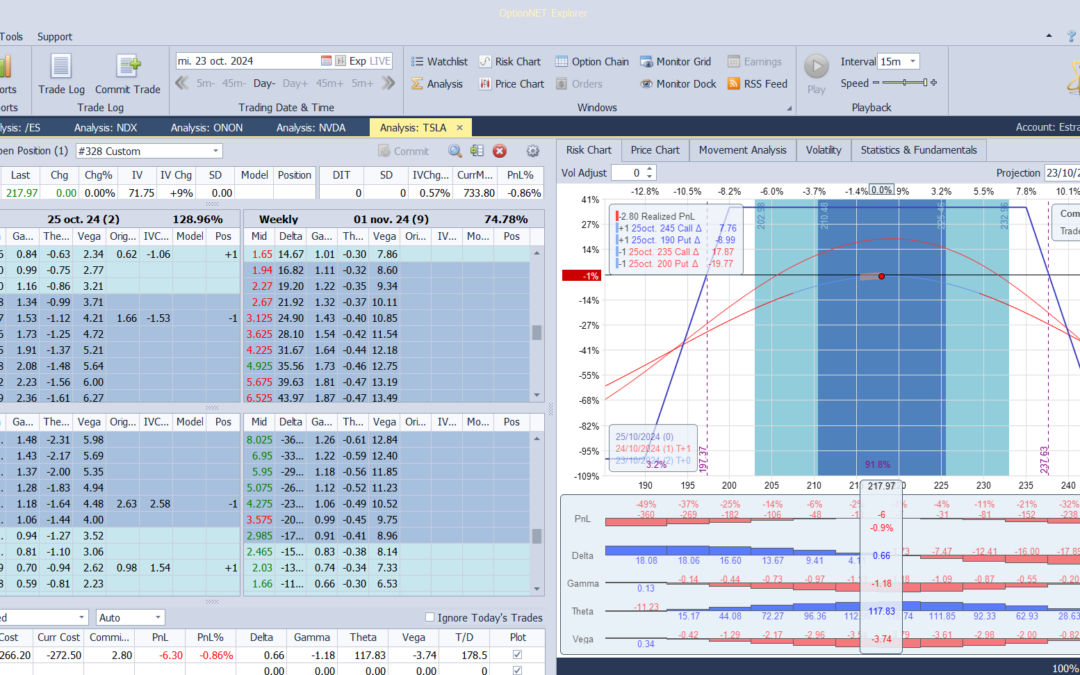Screen dimensions: 1080x675
Task: Click the 25 oct. 24 (2) expiry header
Action: click(83, 219)
